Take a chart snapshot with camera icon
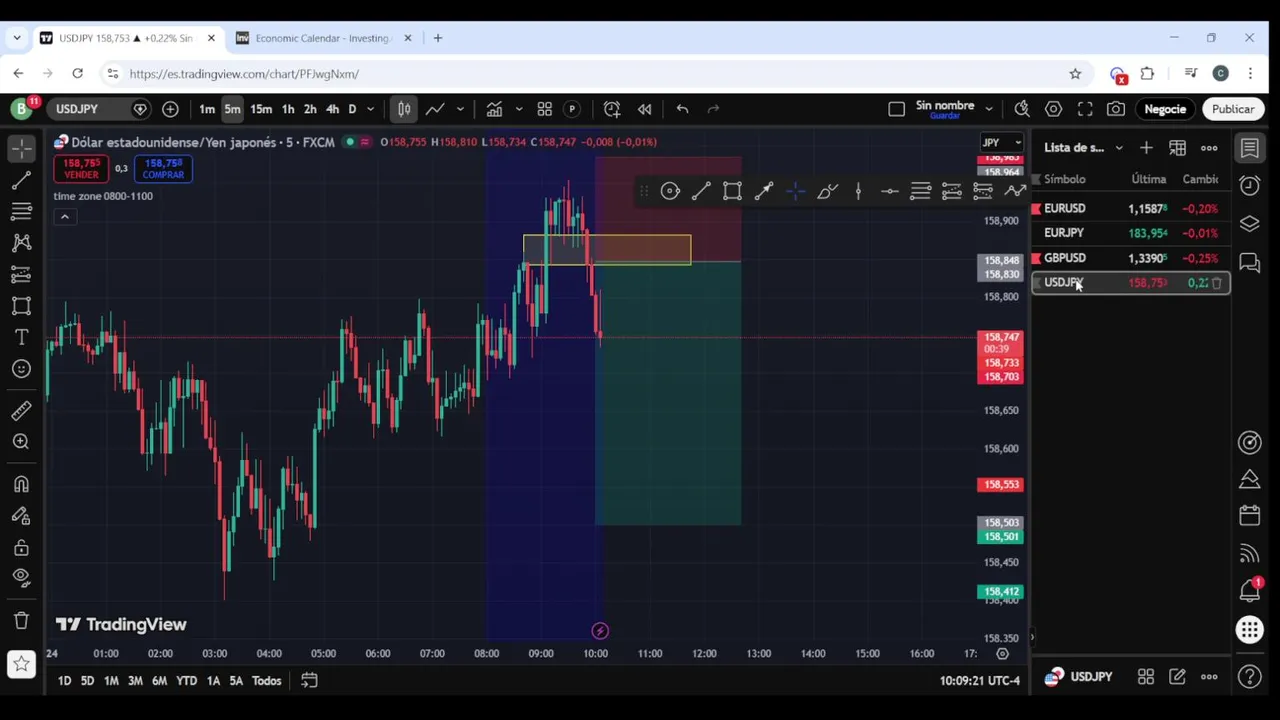 pos(1116,109)
